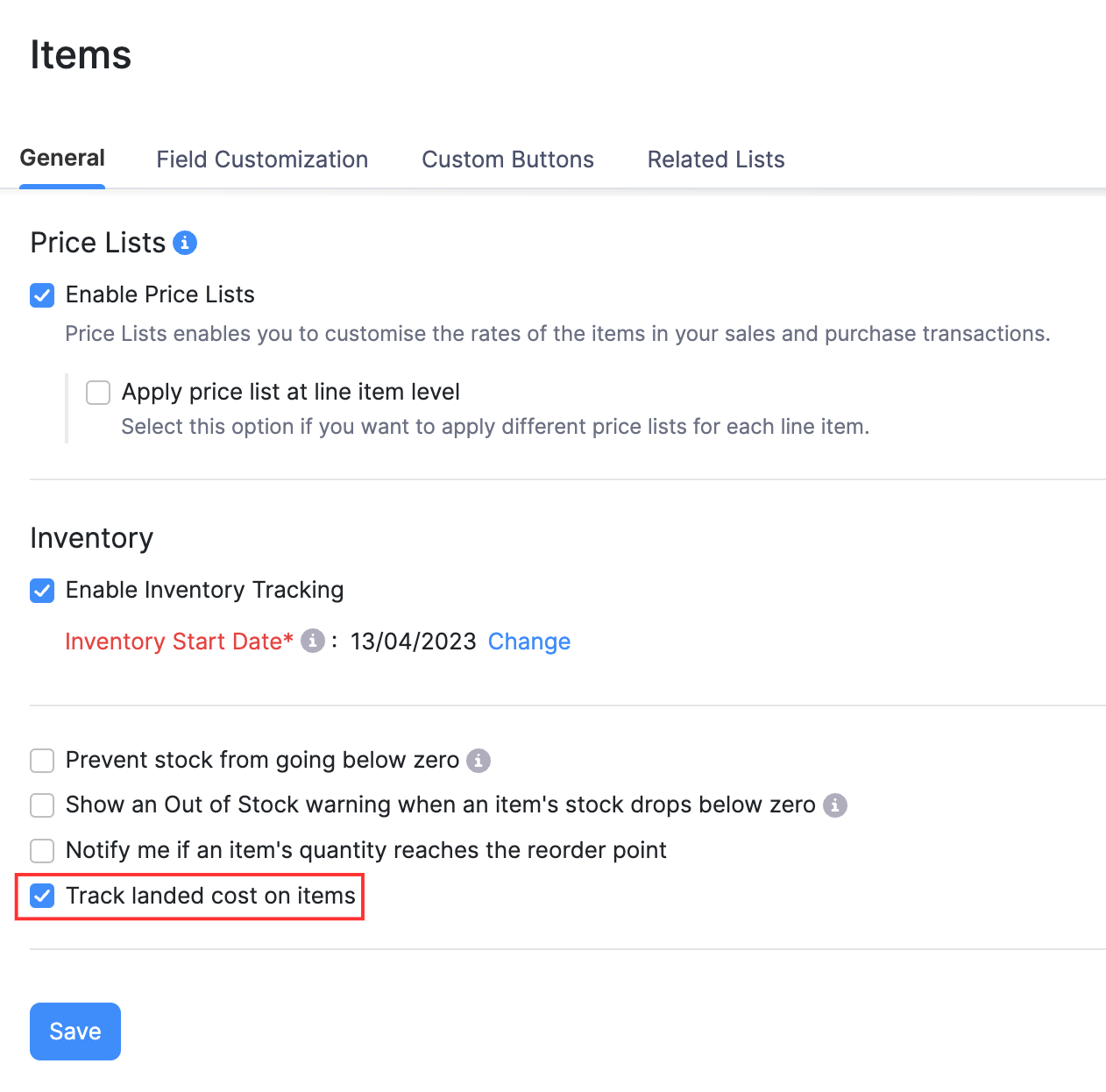Screen dimensions: 1106x1092
Task: Click the Change link for inventory date
Action: pos(529,642)
